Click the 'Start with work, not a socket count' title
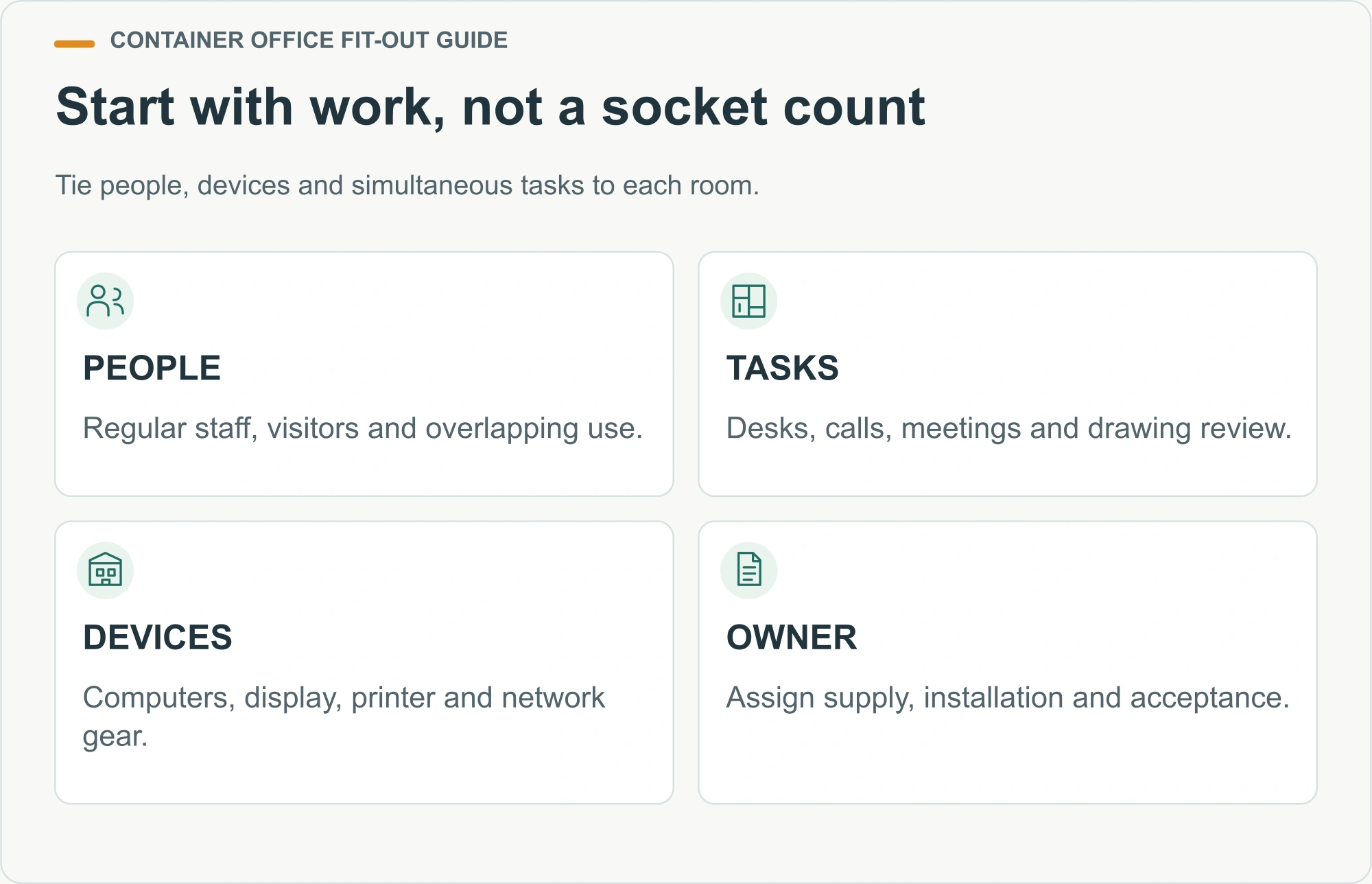Image resolution: width=1372 pixels, height=884 pixels. 490,107
